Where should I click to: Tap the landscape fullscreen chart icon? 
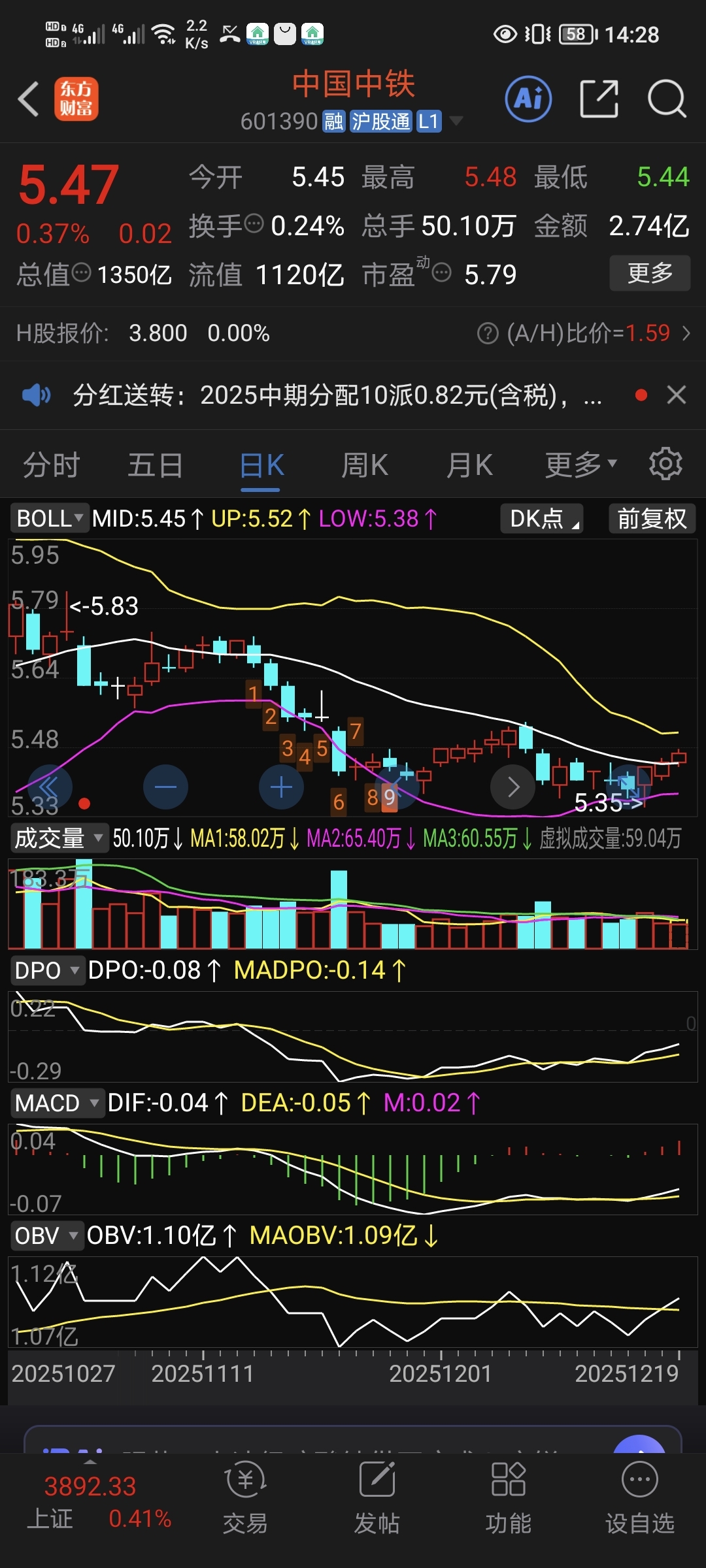coord(630,787)
